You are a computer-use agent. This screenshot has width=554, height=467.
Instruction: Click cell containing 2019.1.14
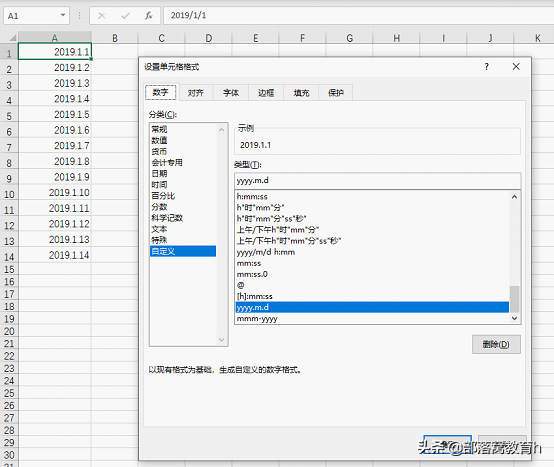click(55, 255)
